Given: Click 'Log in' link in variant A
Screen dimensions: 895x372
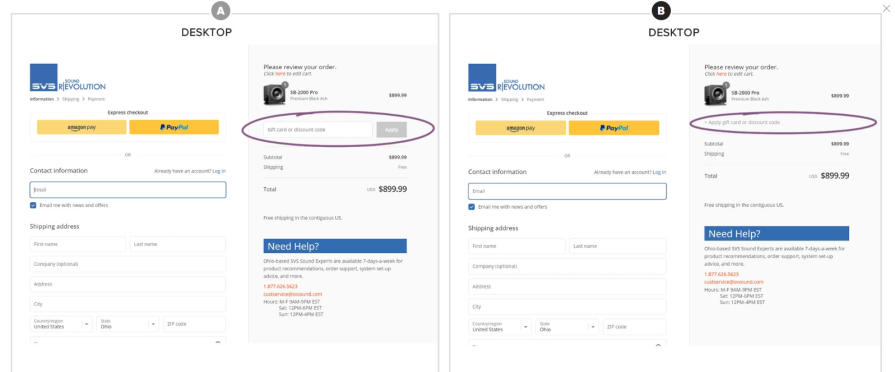Looking at the screenshot, I should (219, 171).
